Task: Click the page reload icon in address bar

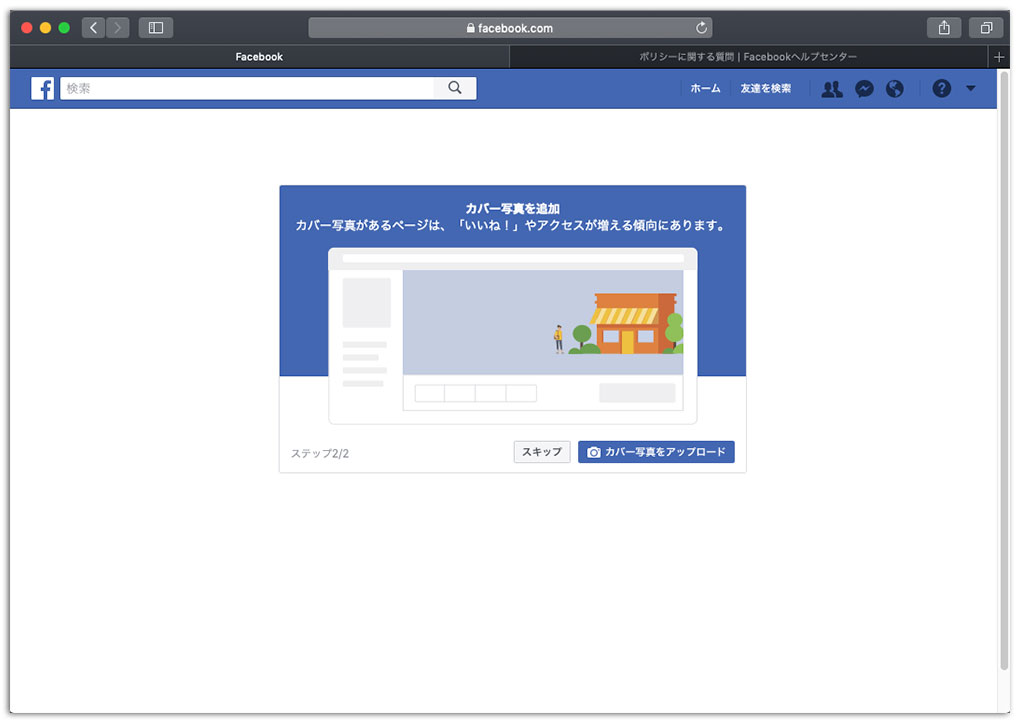Action: (702, 28)
